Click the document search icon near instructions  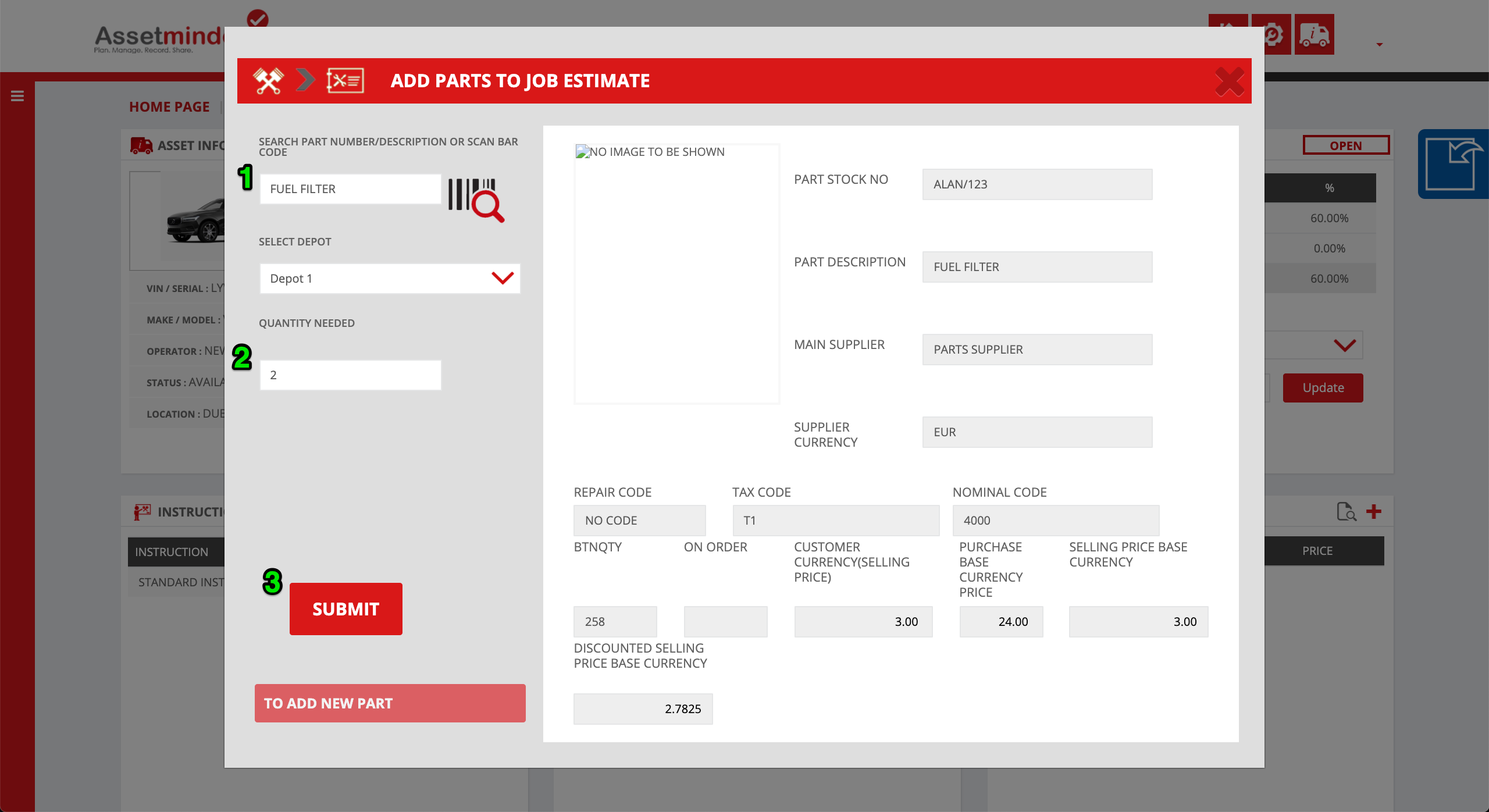[x=1346, y=511]
